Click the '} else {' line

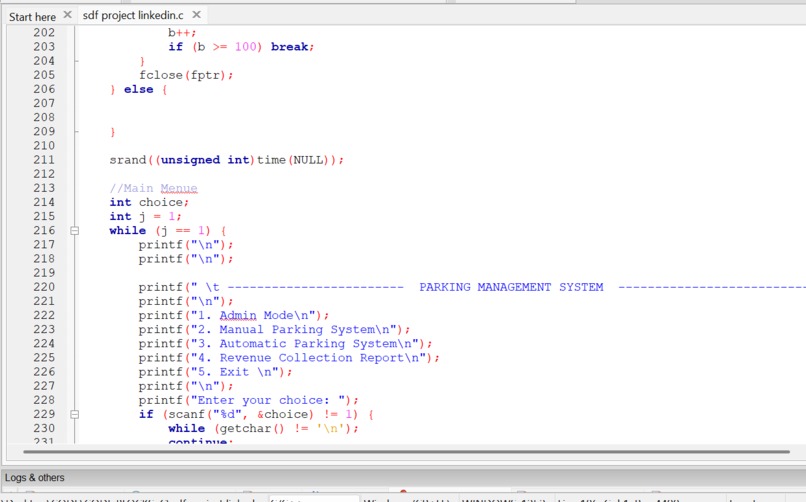pyautogui.click(x=139, y=89)
